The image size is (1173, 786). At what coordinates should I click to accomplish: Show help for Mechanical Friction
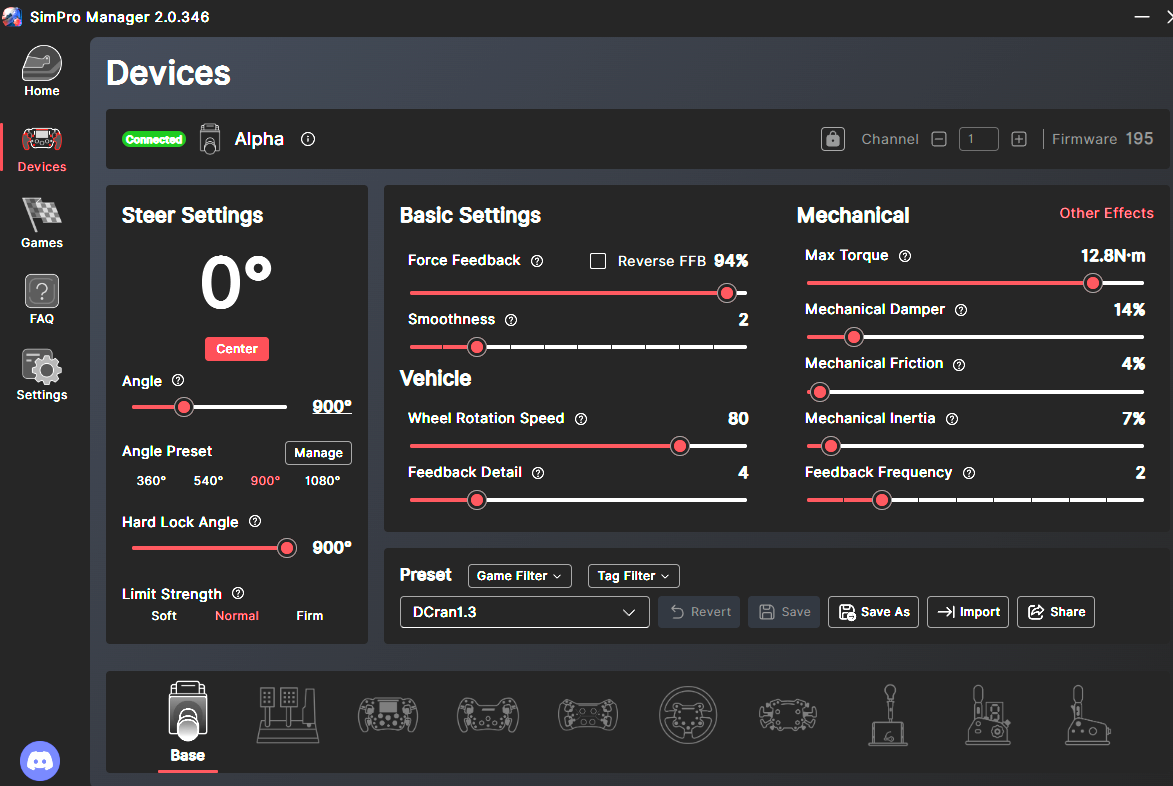[x=958, y=364]
